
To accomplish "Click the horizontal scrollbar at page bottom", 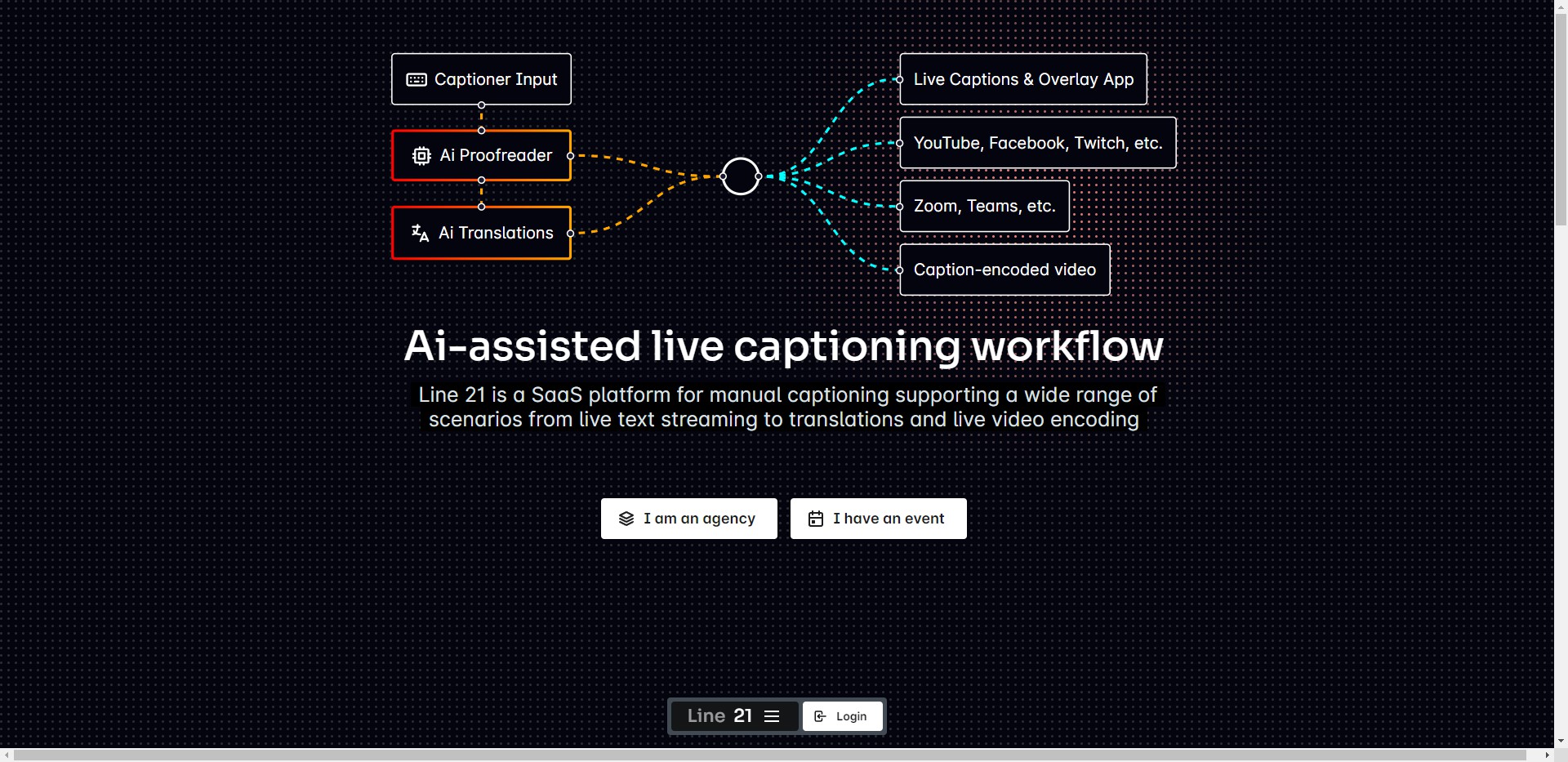I will tap(768, 755).
